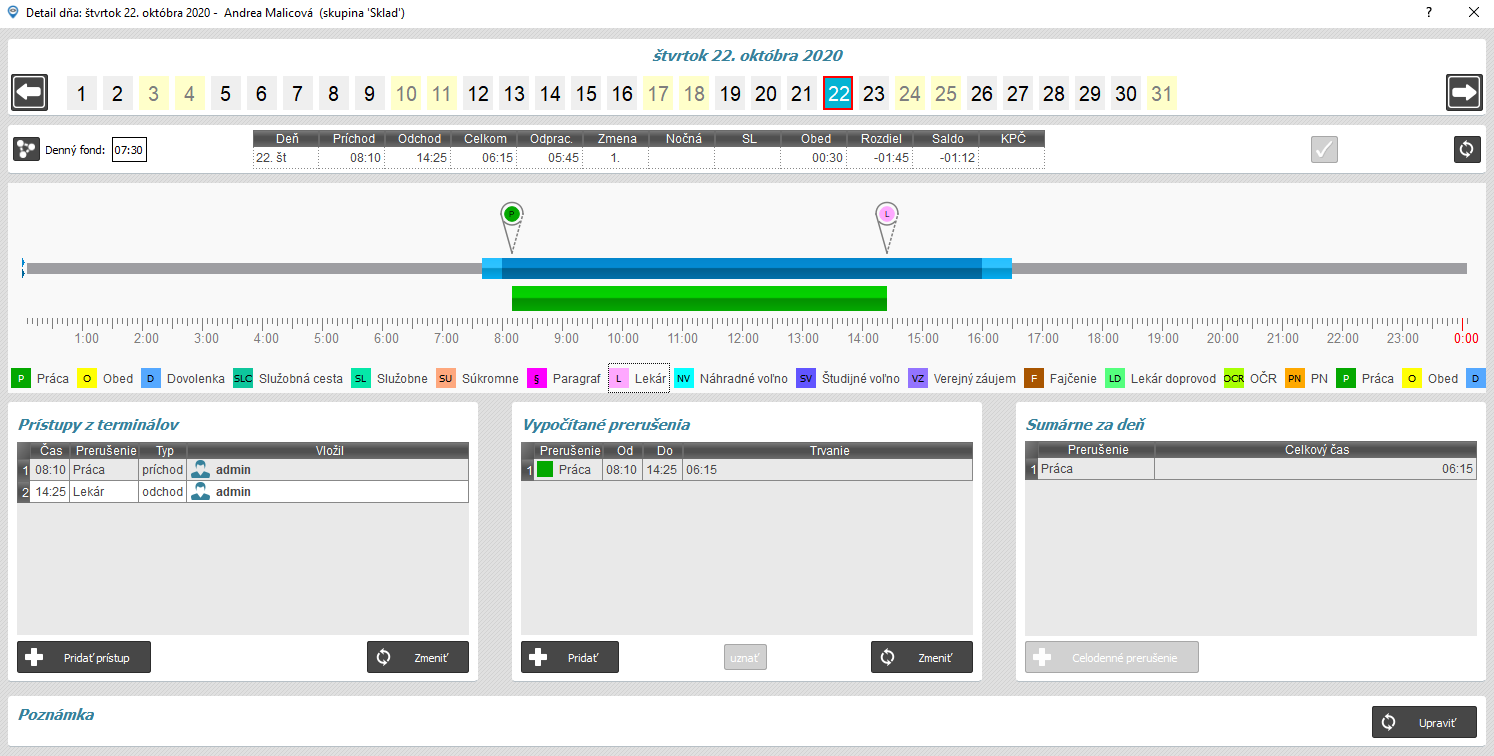Click the Rozdiel -01:45 cell
This screenshot has height=756, width=1494.
click(x=879, y=158)
